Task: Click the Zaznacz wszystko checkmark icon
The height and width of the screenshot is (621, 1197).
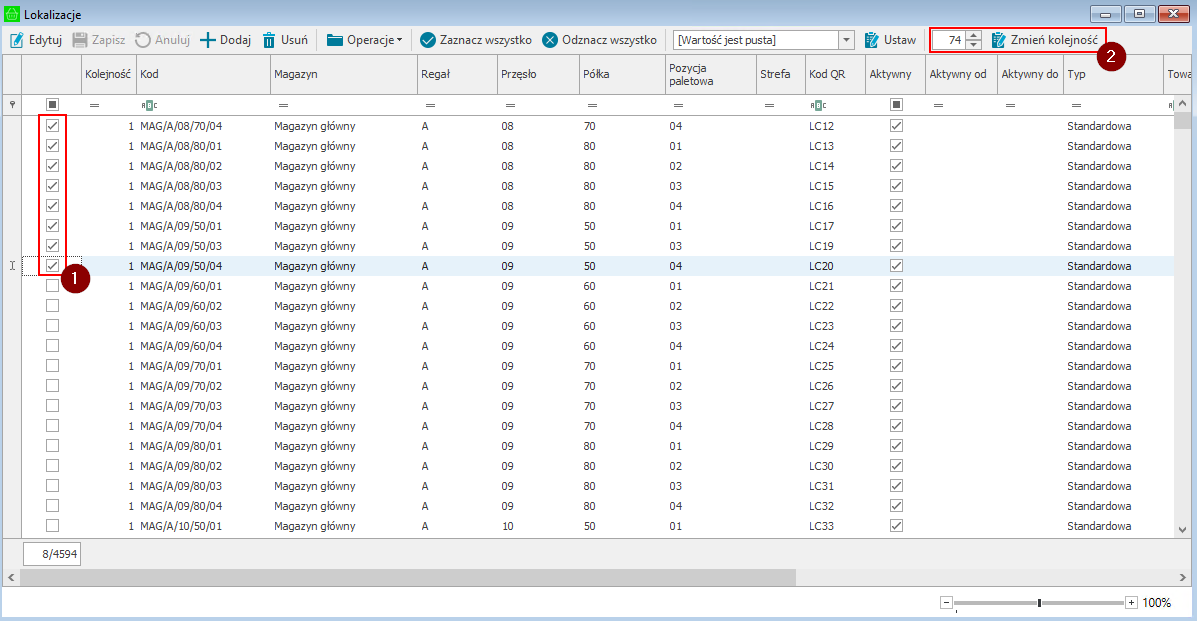Action: (428, 40)
